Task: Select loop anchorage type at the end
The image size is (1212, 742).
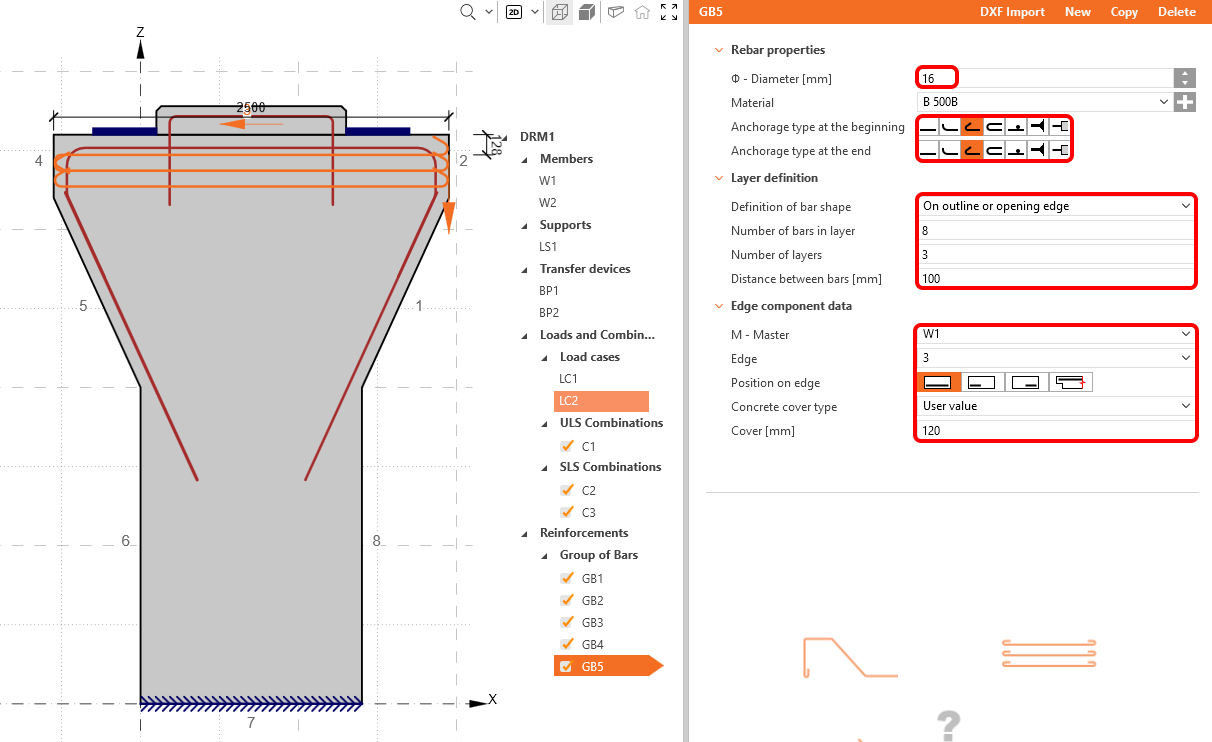Action: [994, 151]
